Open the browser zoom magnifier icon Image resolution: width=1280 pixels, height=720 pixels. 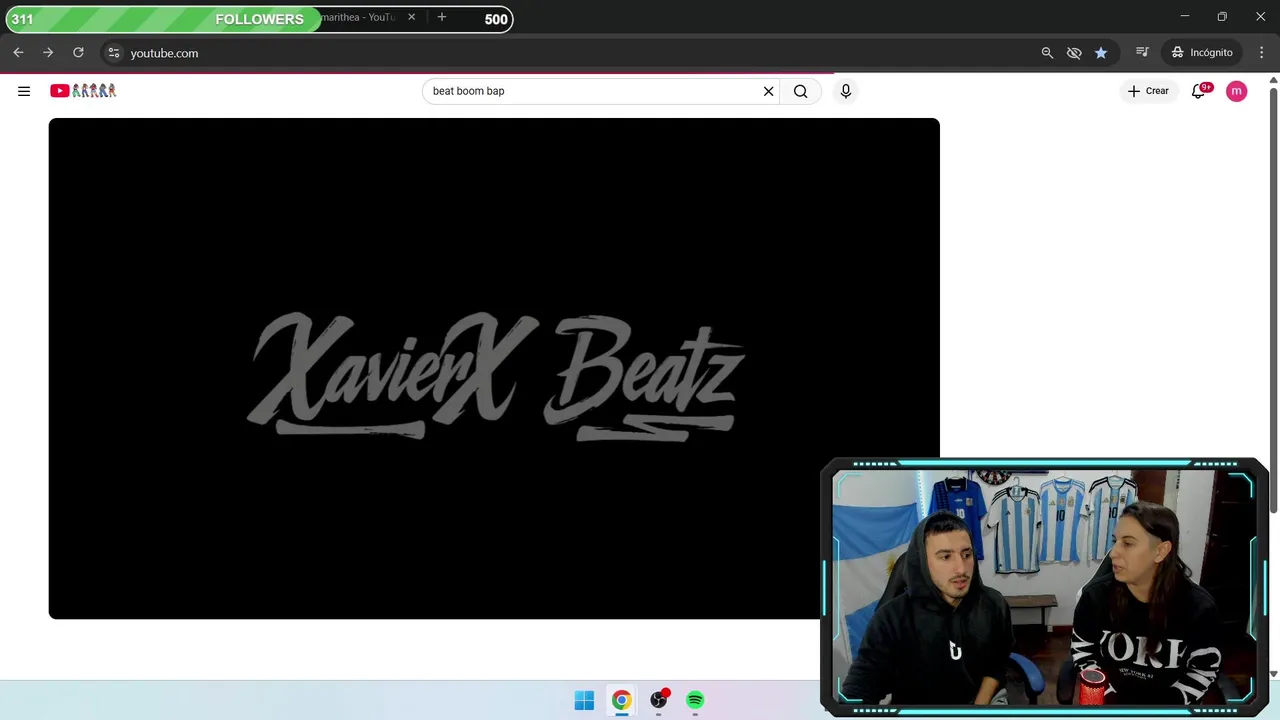(x=1047, y=53)
